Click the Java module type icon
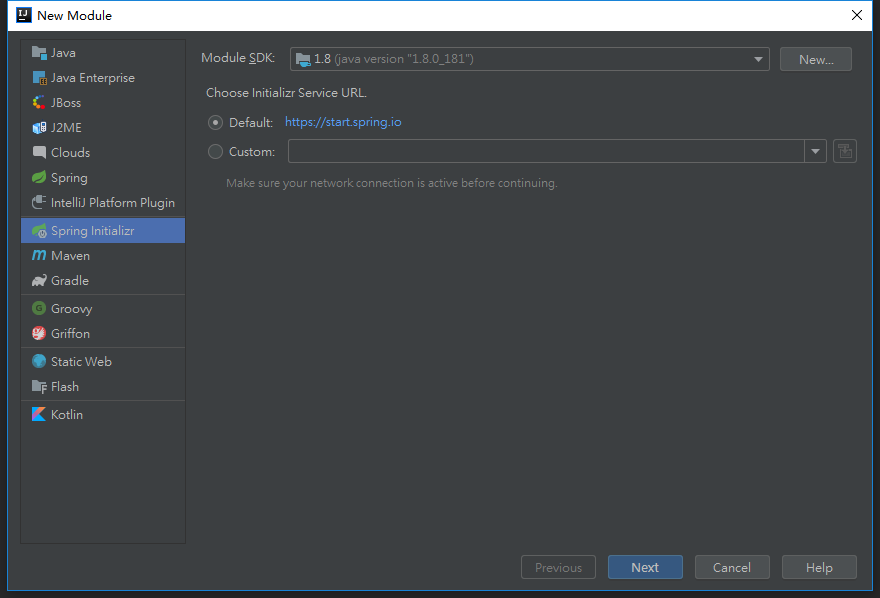 (x=39, y=53)
